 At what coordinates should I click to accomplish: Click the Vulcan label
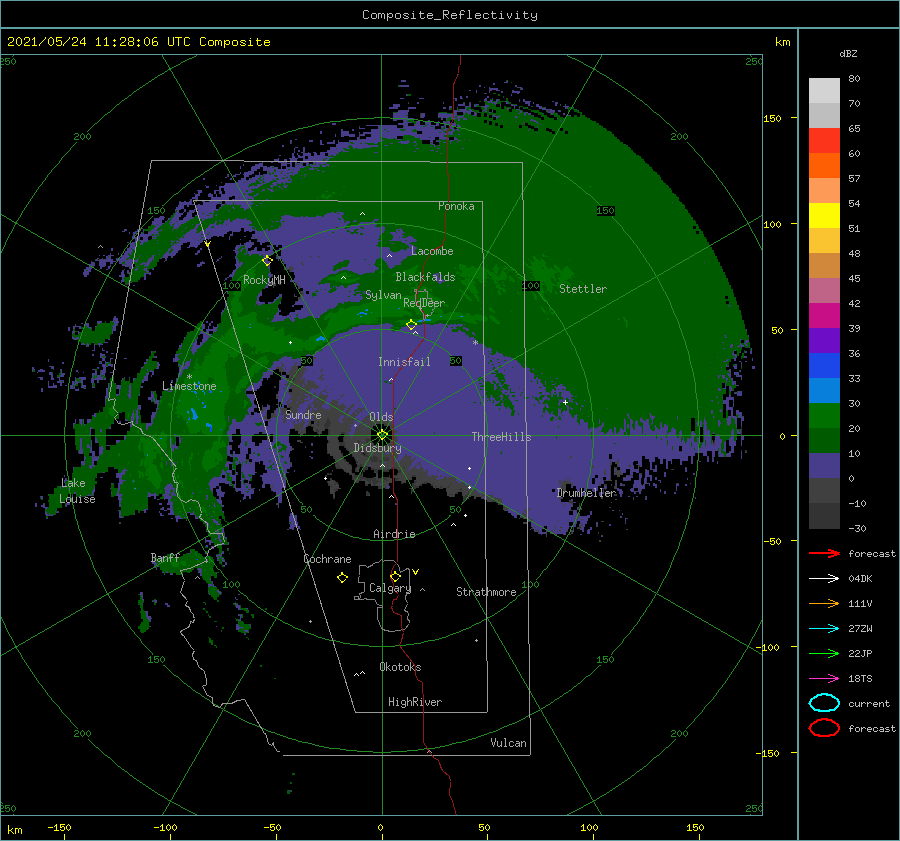(509, 743)
